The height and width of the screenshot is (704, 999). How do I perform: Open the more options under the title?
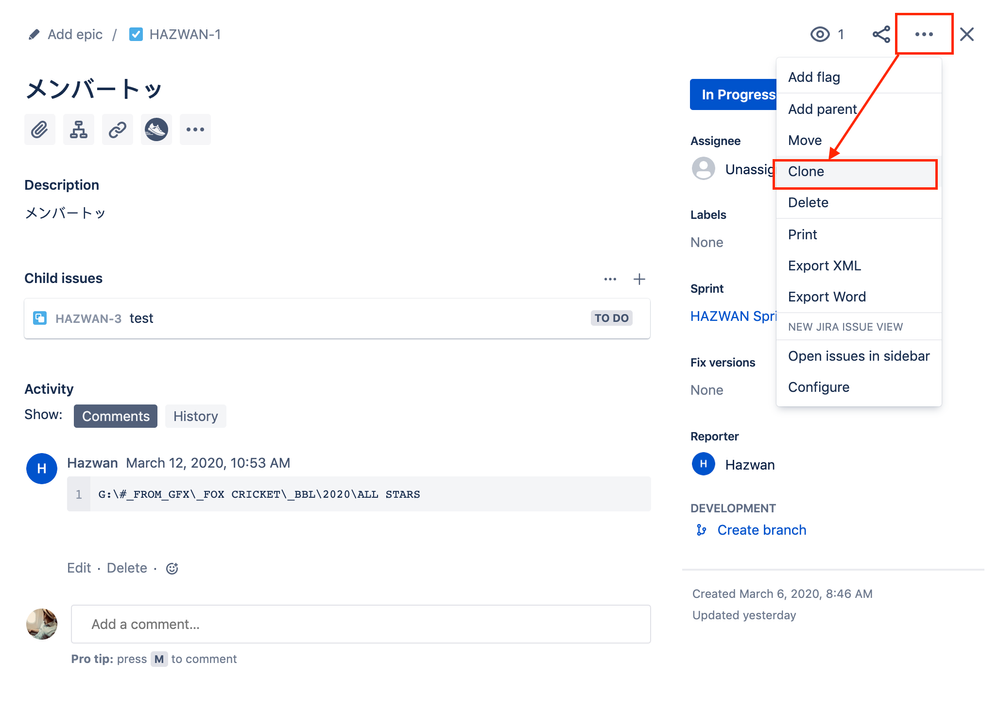click(x=195, y=129)
